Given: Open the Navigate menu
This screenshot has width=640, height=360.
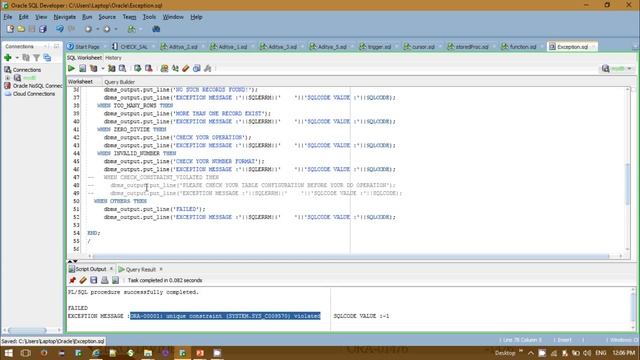Looking at the screenshot, I should click(x=64, y=17).
